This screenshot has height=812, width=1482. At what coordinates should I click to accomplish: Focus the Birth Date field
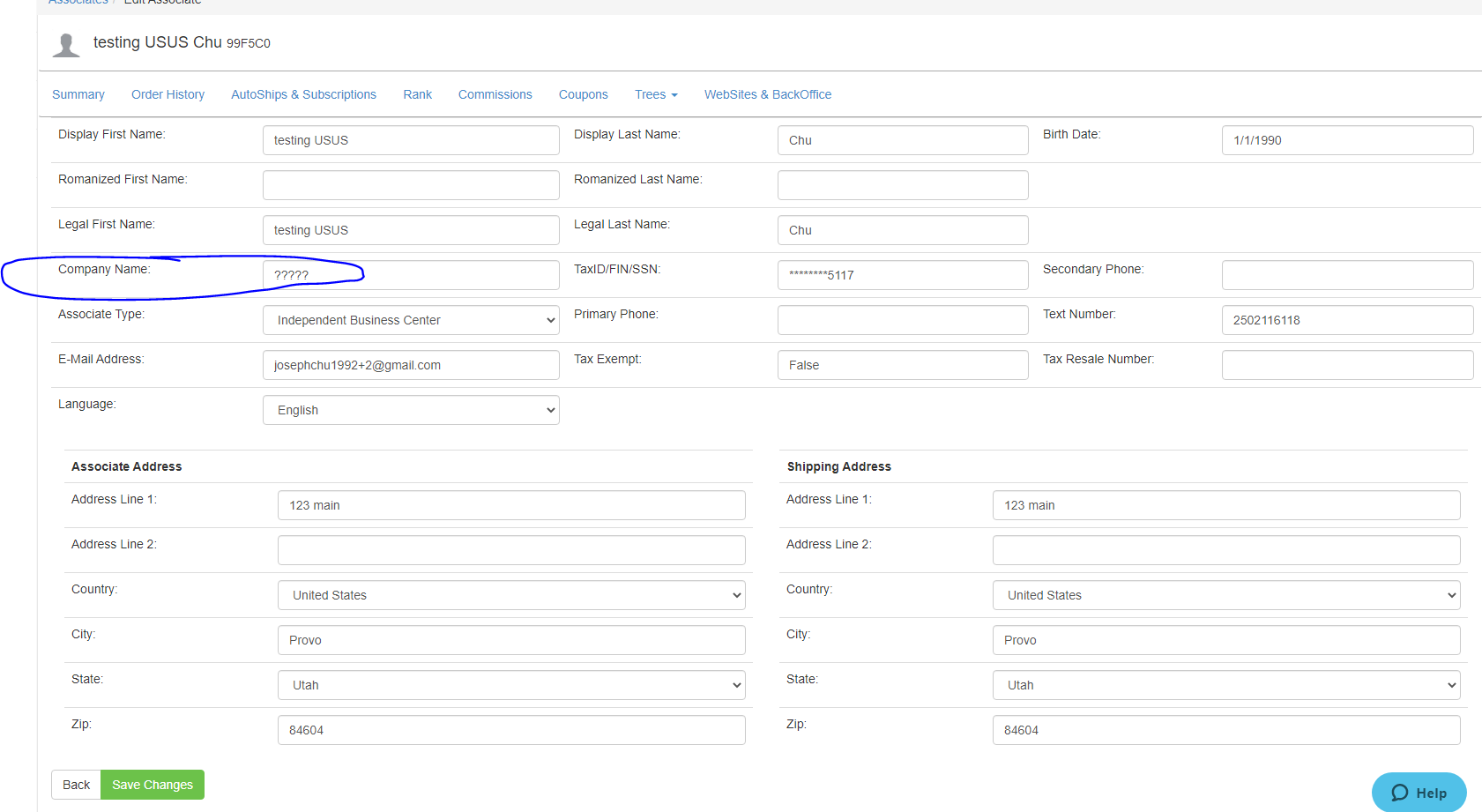point(1346,140)
